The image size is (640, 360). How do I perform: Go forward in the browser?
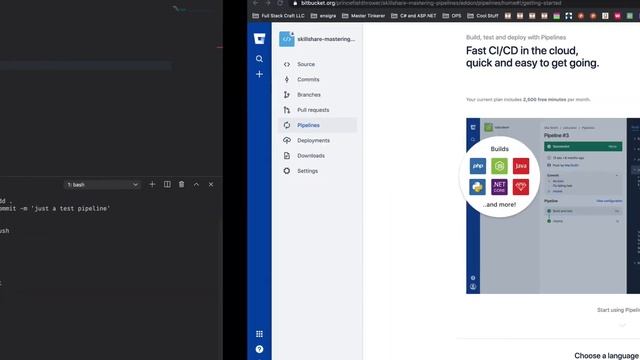268,3
